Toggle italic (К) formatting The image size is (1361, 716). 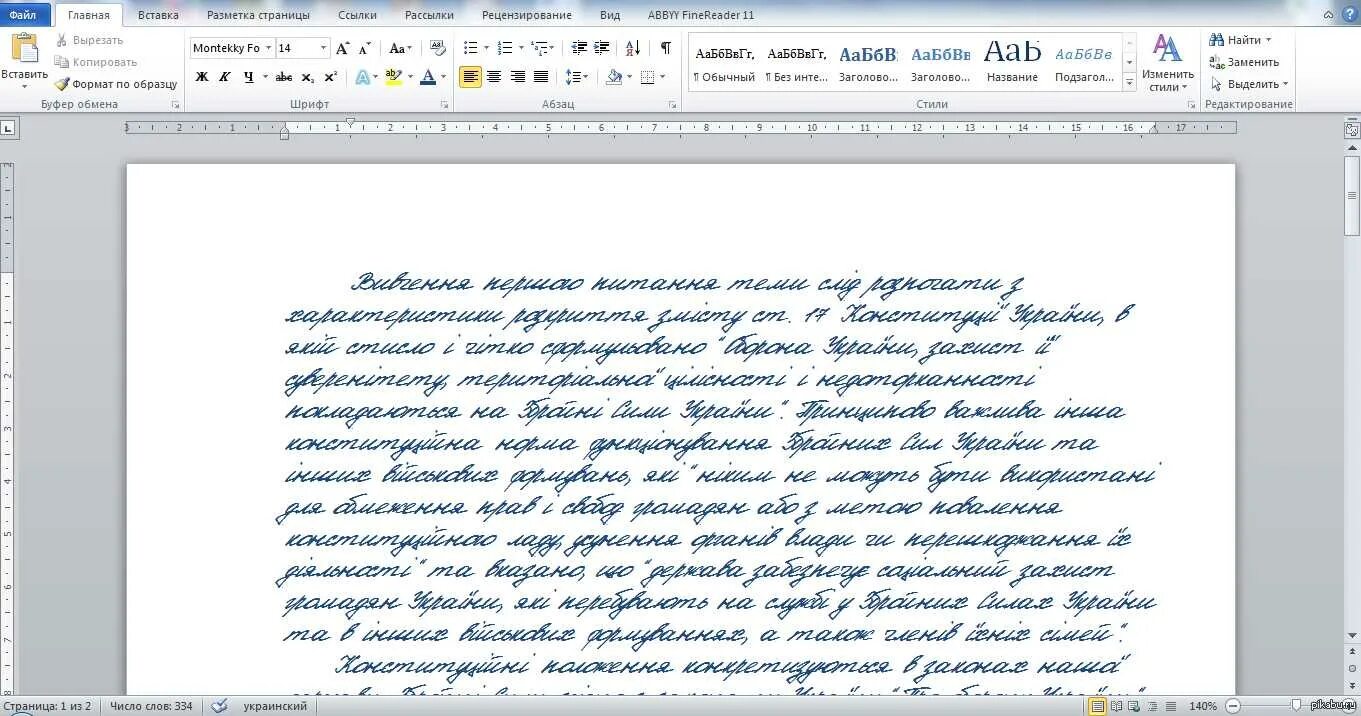tap(224, 77)
